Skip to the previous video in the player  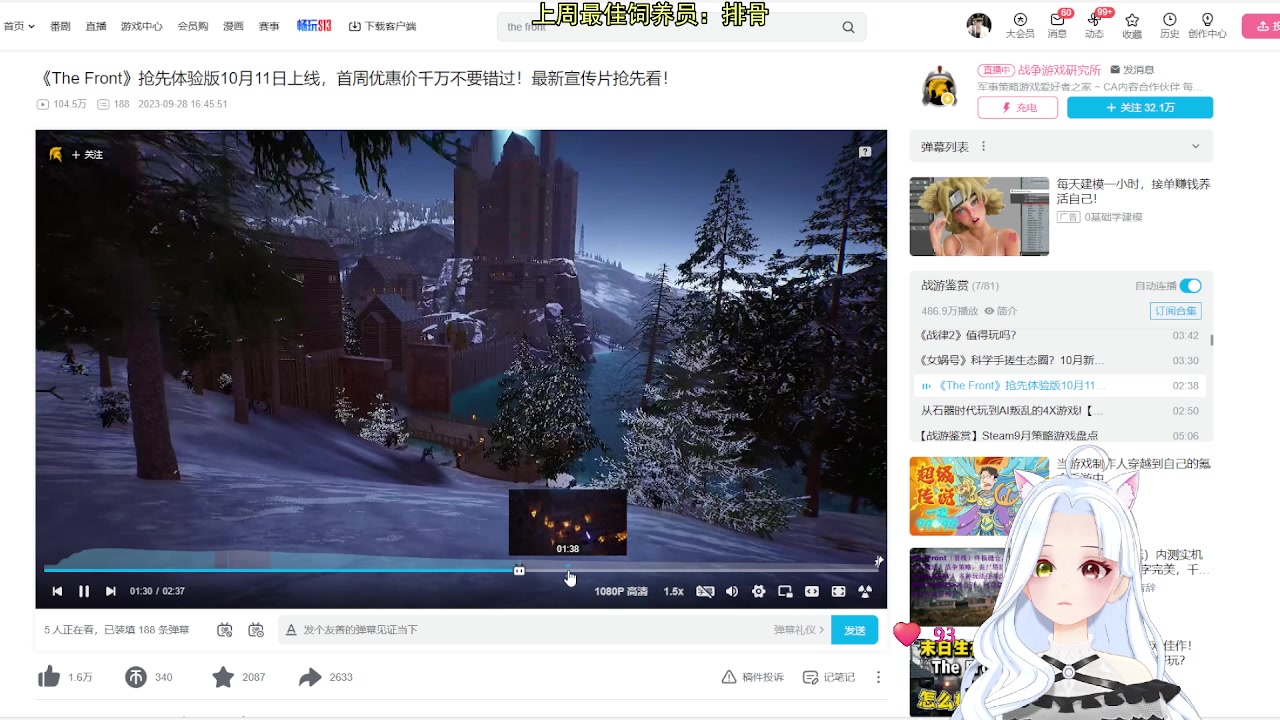[57, 591]
